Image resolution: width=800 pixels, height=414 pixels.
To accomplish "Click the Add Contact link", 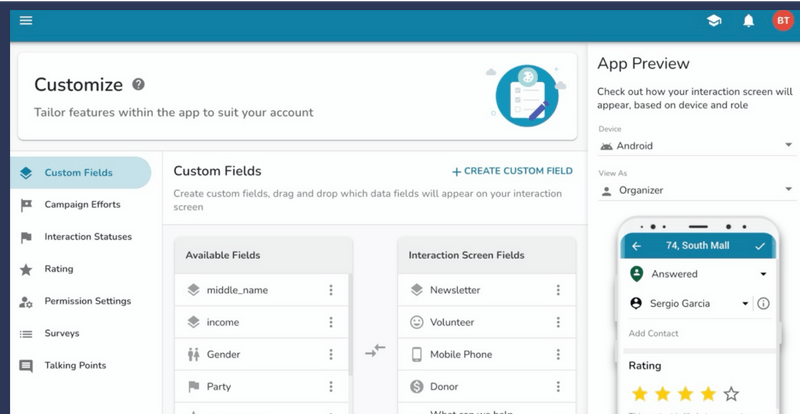I will (654, 333).
